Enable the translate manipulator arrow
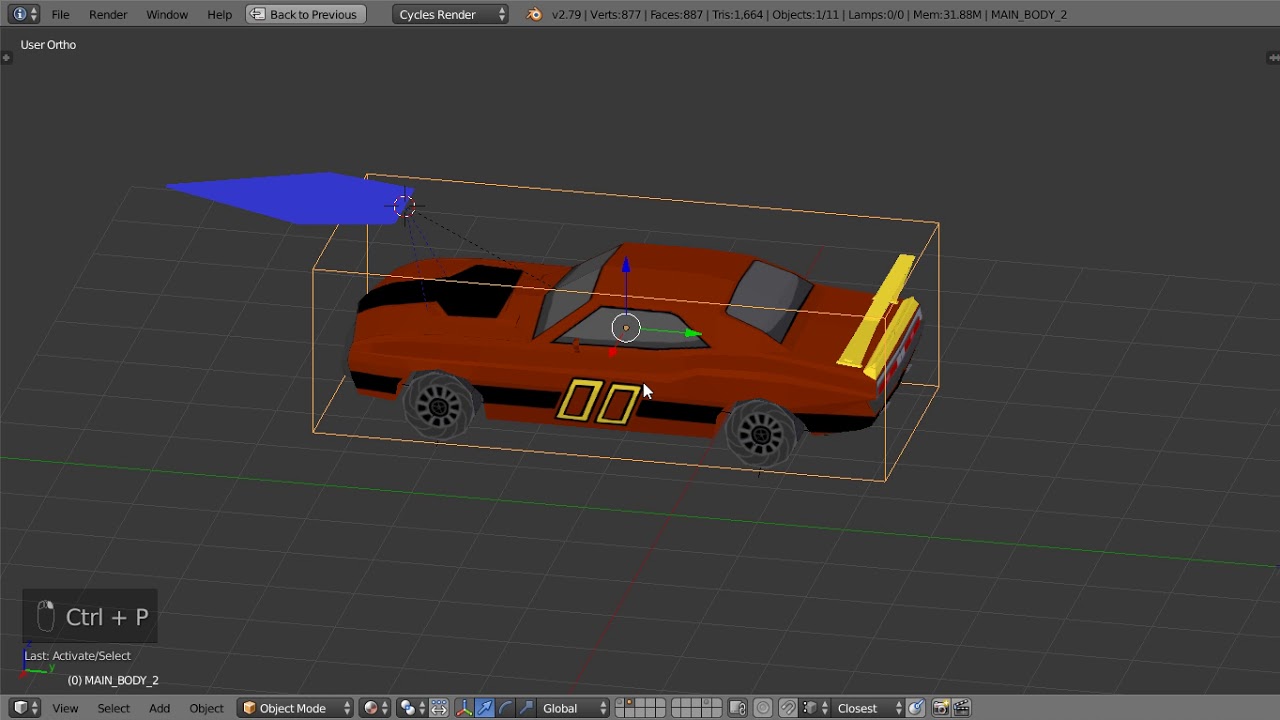Image resolution: width=1280 pixels, height=720 pixels. tap(484, 708)
